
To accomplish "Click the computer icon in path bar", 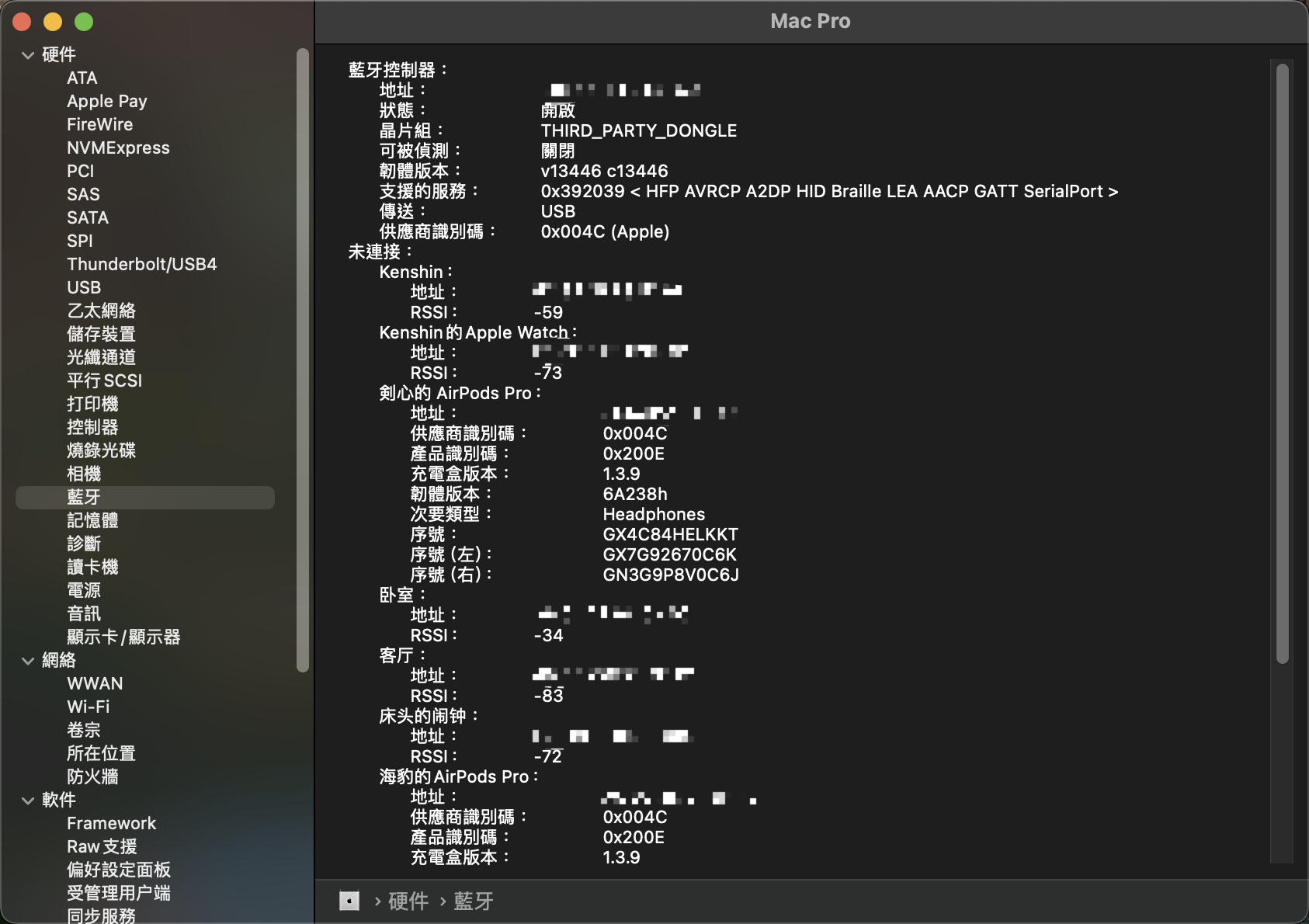I will (x=349, y=901).
